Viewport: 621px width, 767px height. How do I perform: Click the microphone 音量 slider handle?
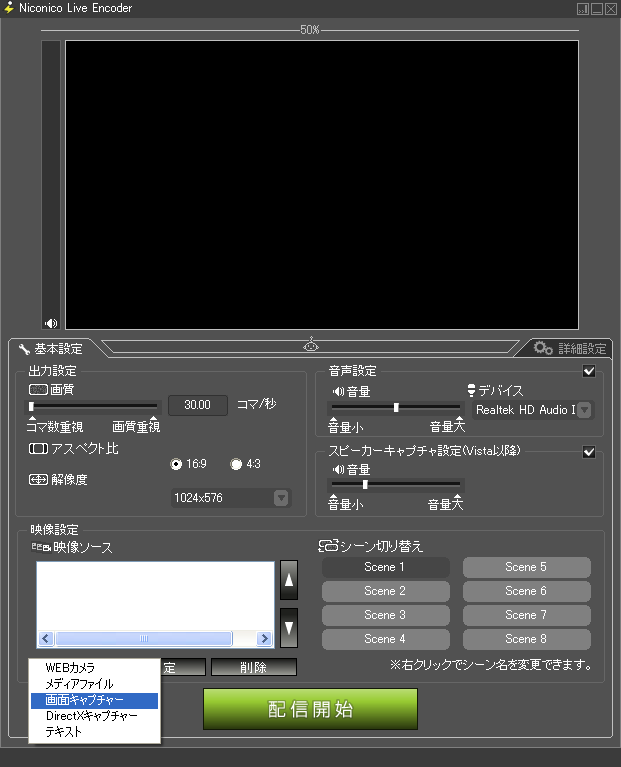click(x=396, y=407)
